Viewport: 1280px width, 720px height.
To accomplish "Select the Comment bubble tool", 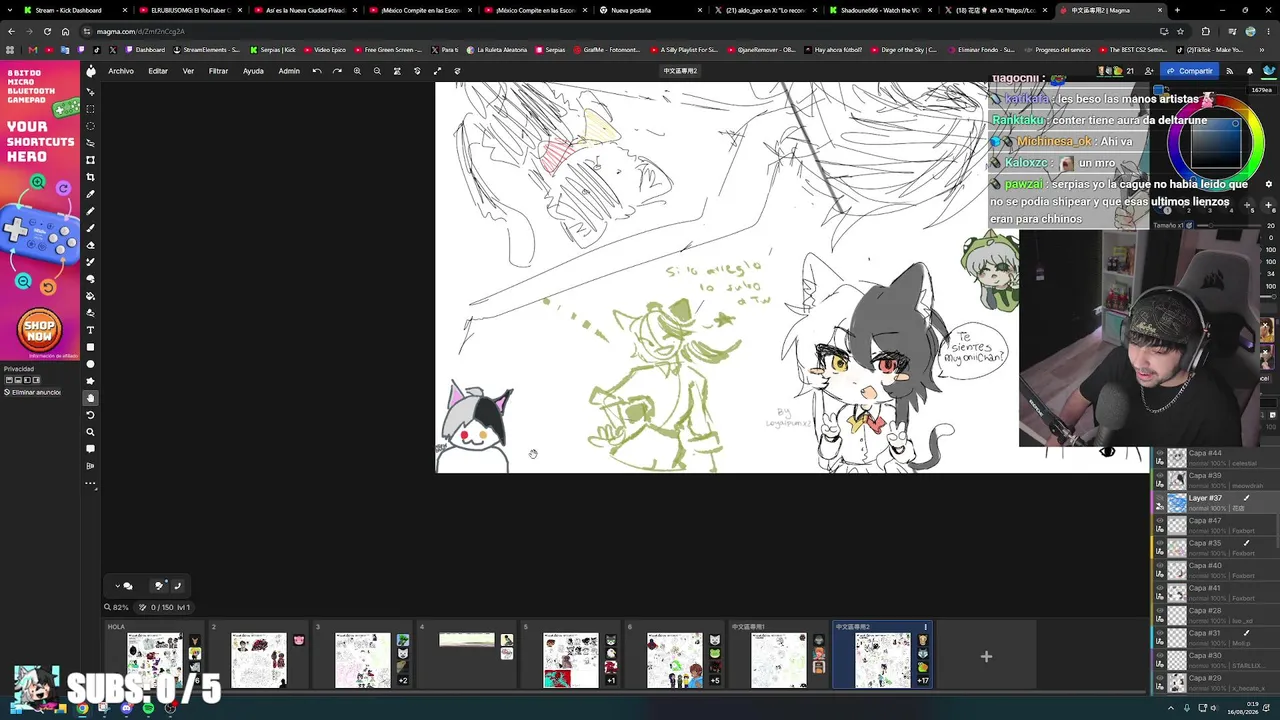I will [90, 449].
